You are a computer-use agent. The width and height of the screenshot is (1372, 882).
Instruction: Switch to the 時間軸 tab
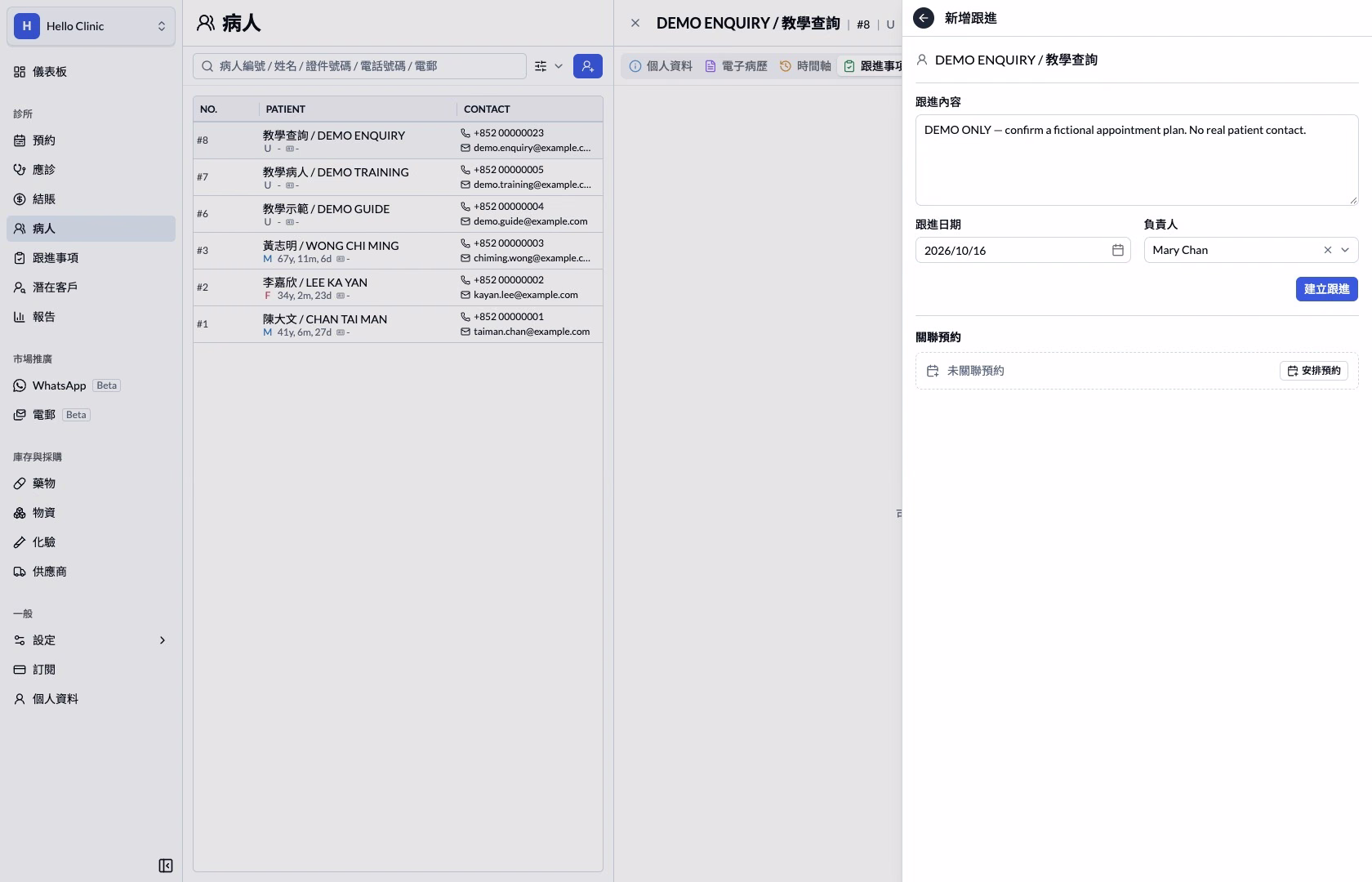(805, 66)
